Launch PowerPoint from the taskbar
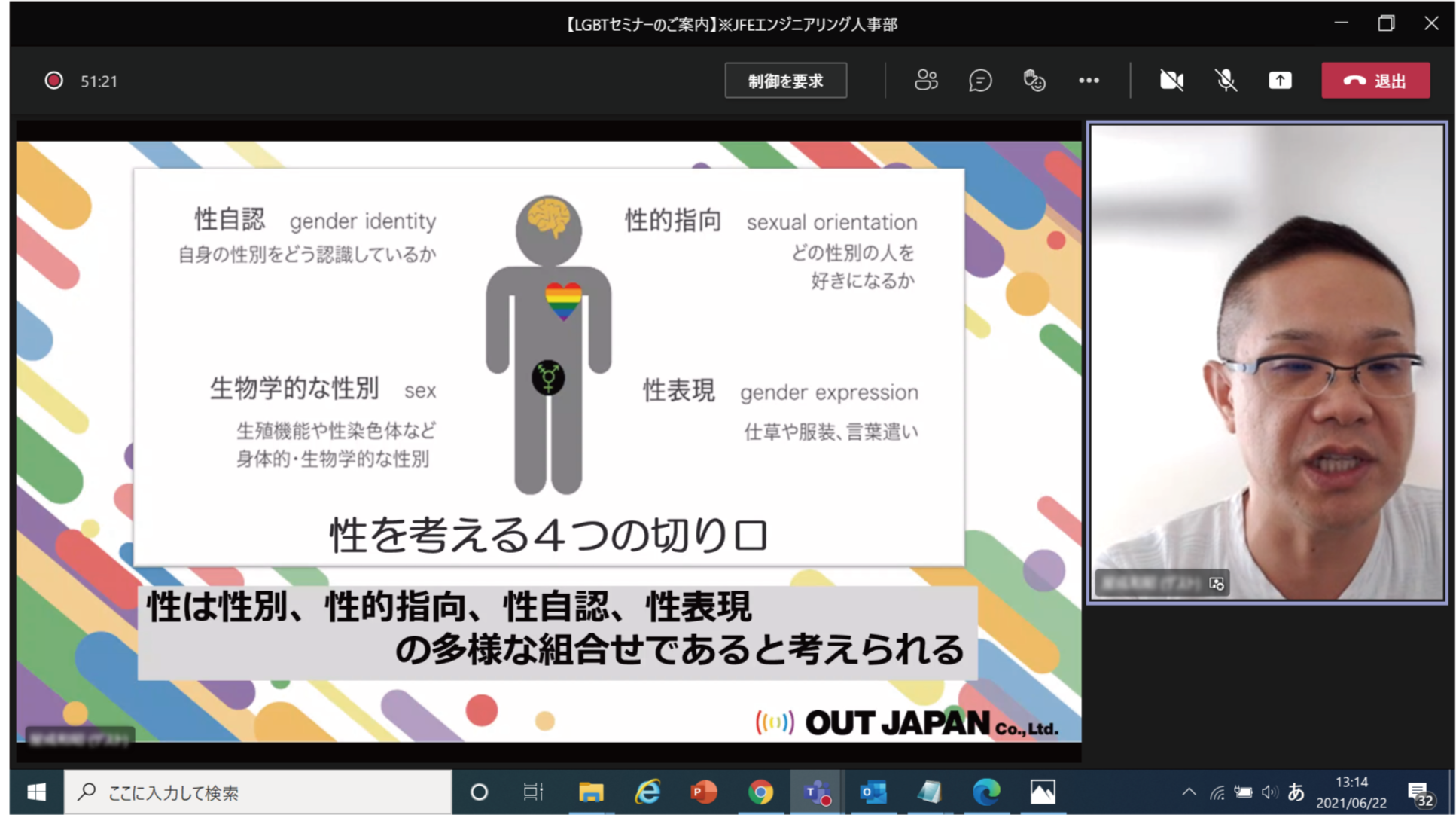This screenshot has width=1456, height=815. pos(704,792)
